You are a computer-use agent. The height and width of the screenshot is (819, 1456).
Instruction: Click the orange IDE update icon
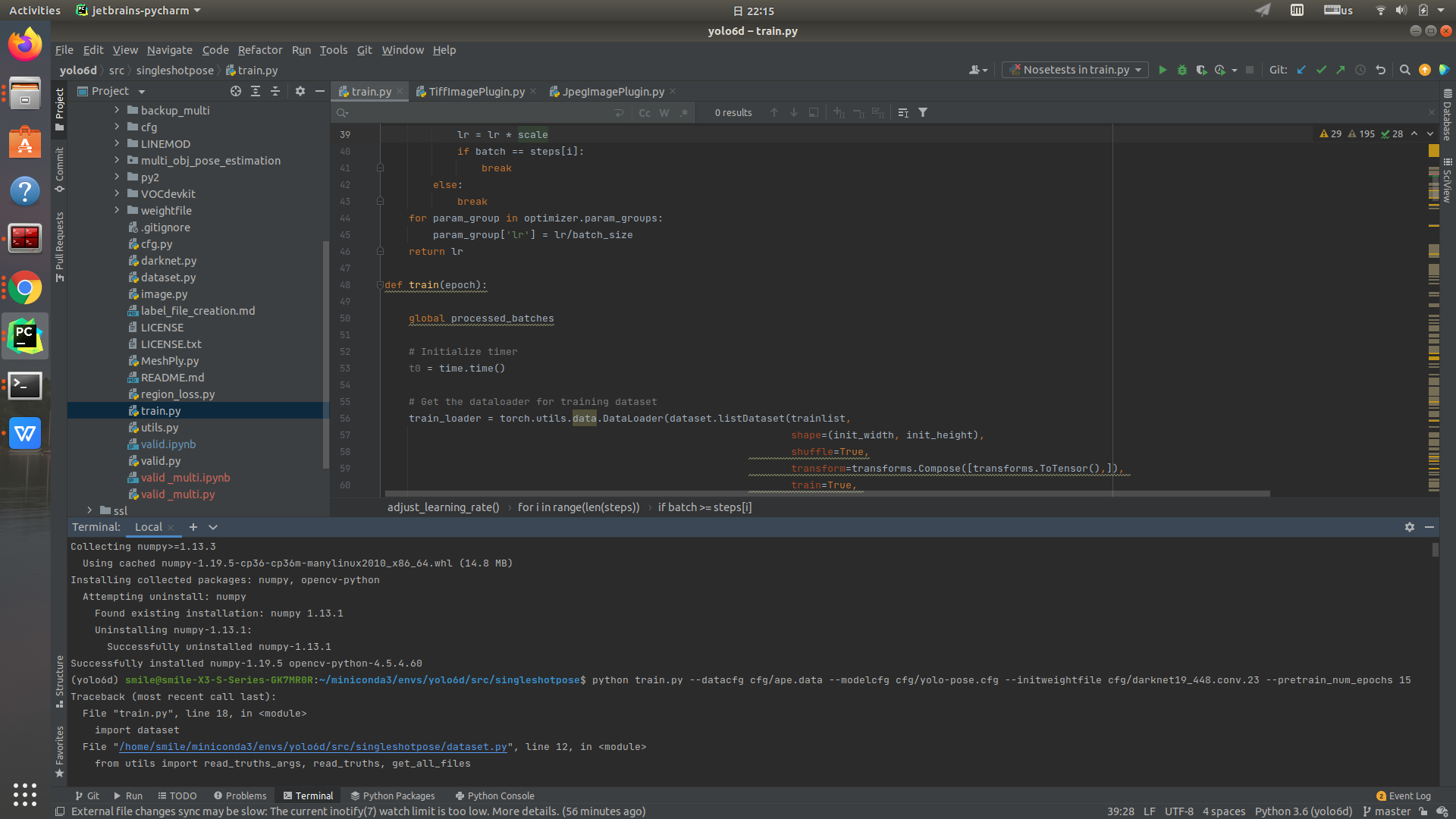click(1425, 70)
